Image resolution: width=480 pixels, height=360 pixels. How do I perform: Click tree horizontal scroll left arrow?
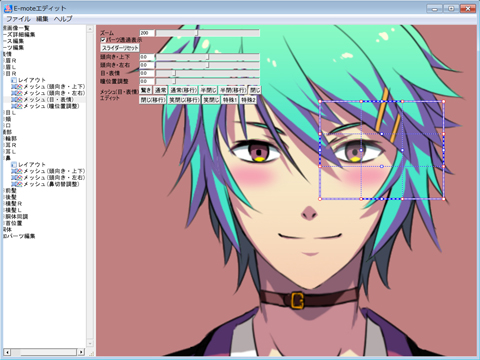pos(8,352)
